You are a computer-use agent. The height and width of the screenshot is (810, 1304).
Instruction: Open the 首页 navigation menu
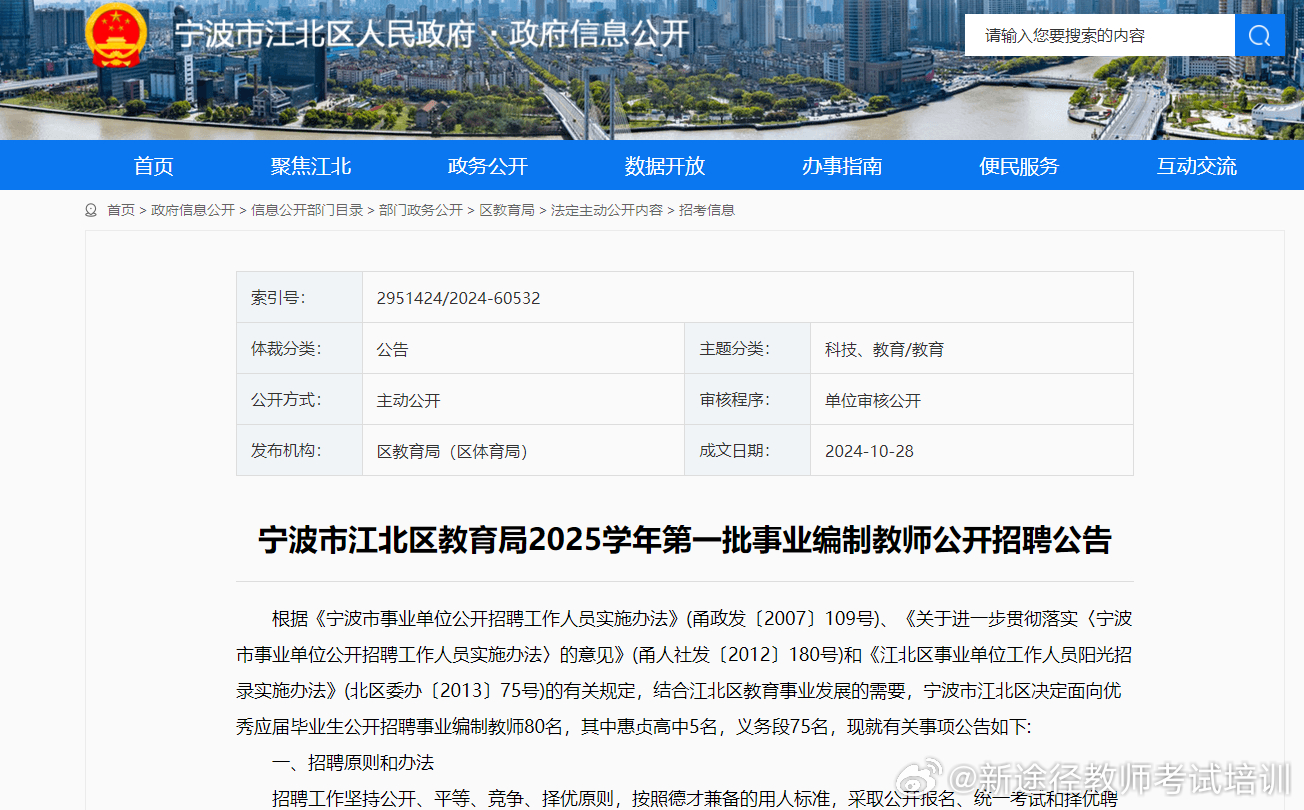[153, 166]
